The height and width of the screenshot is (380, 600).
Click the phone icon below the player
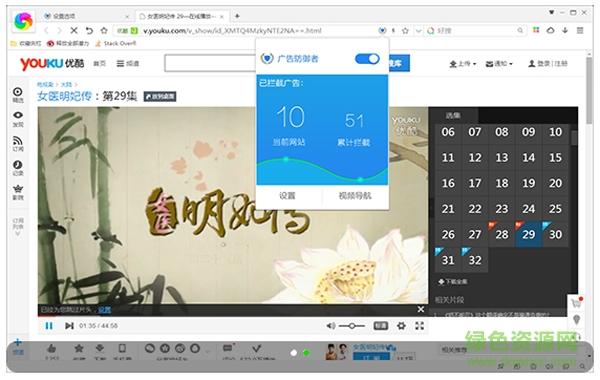coord(122,348)
